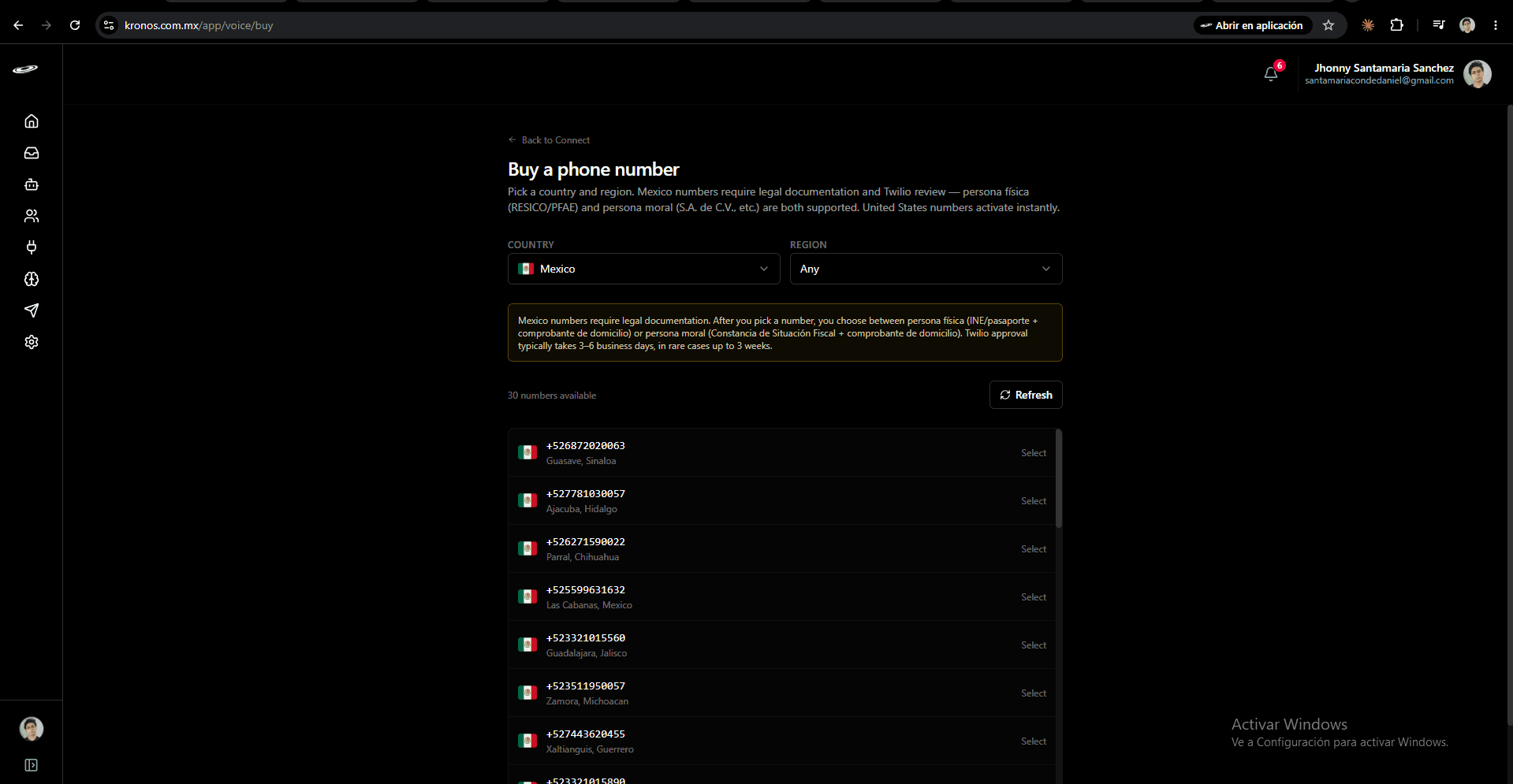Refresh the available numbers list
This screenshot has width=1513, height=784.
click(x=1026, y=395)
